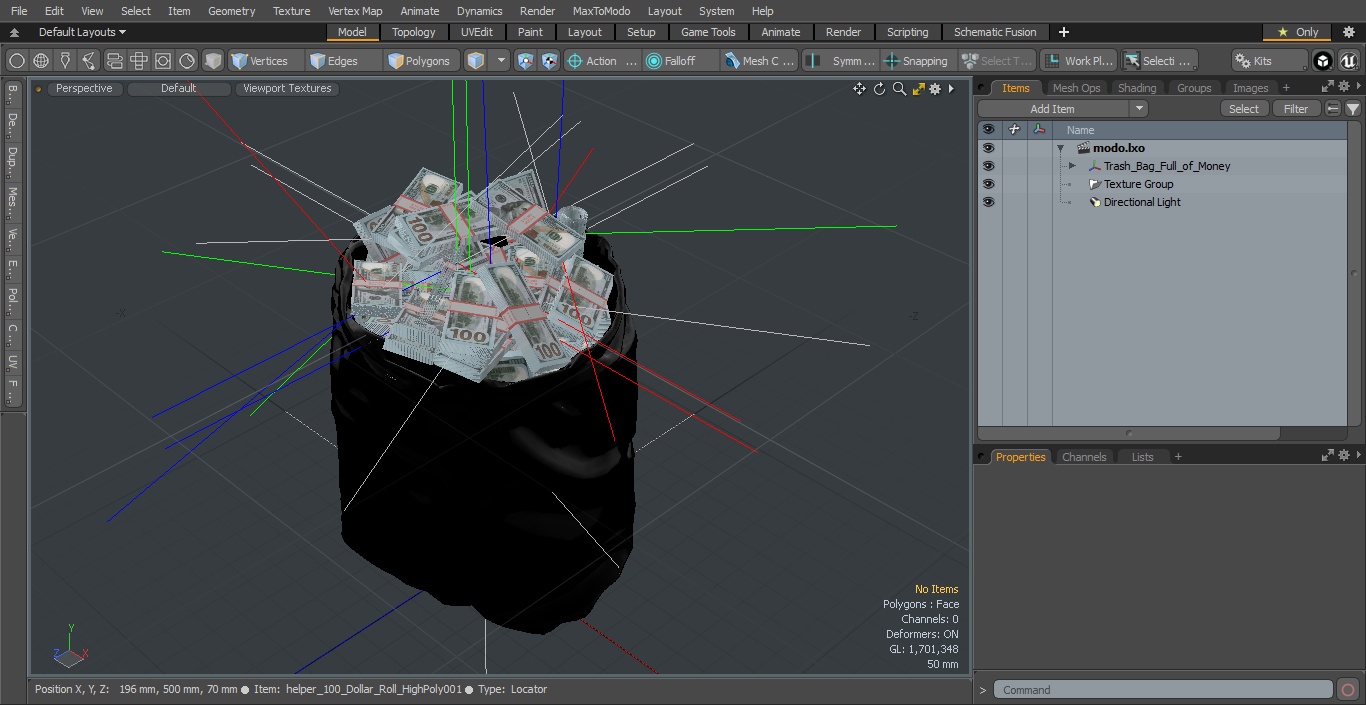Click the Command input field
The image size is (1366, 705).
[1163, 690]
